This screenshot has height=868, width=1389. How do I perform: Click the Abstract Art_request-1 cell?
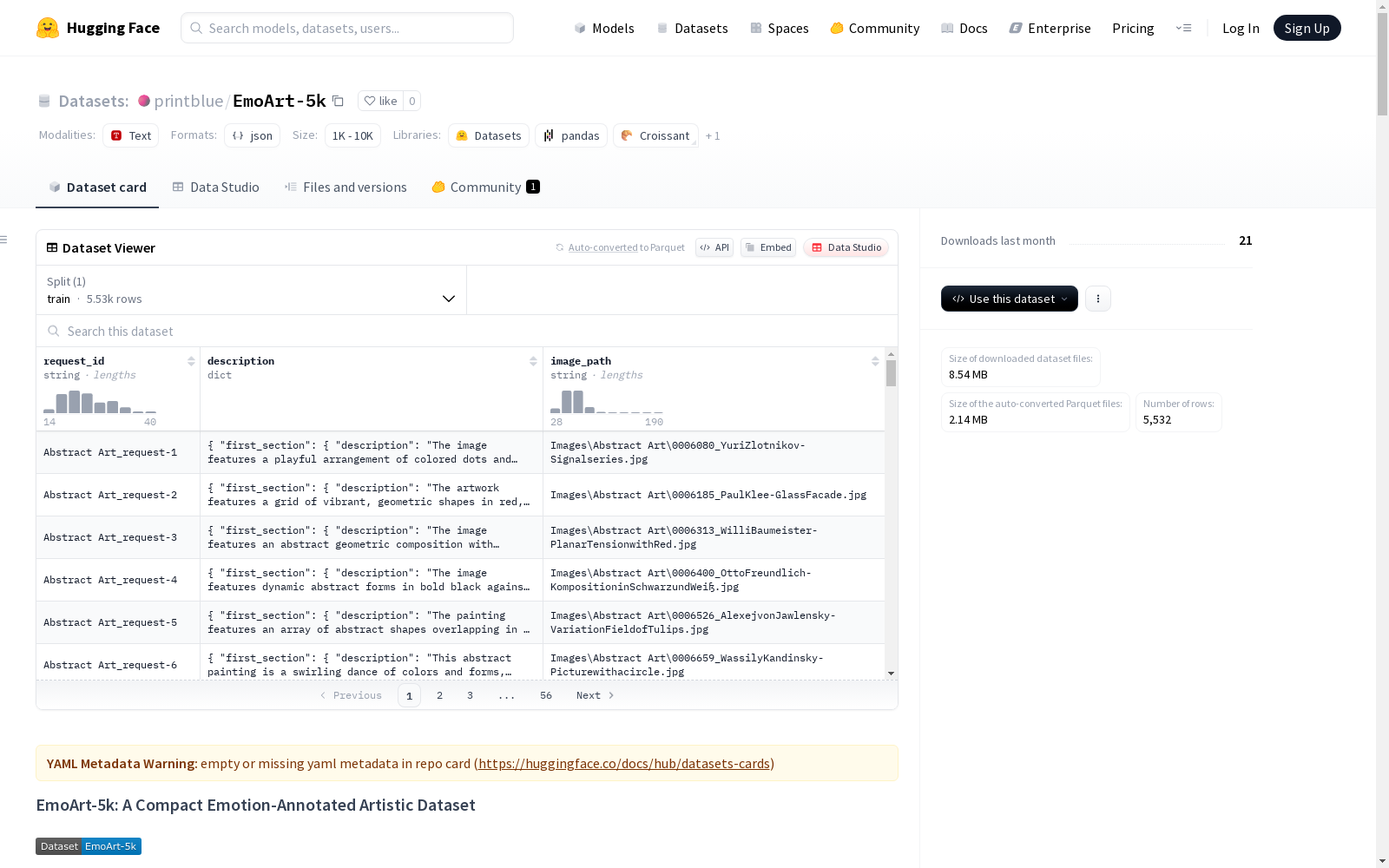[118, 452]
